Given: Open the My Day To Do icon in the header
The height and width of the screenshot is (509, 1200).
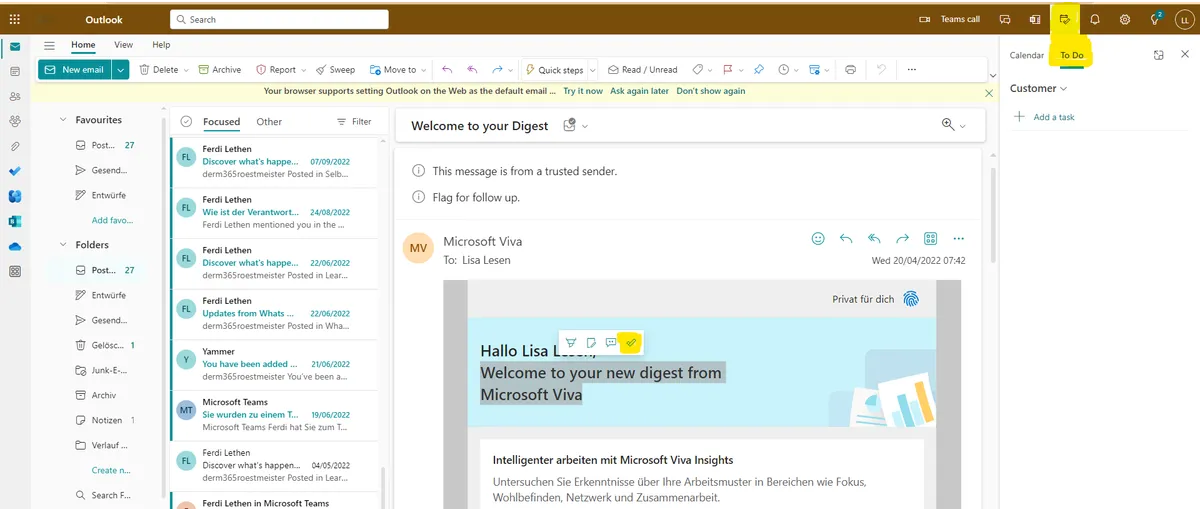Looking at the screenshot, I should tap(1065, 19).
